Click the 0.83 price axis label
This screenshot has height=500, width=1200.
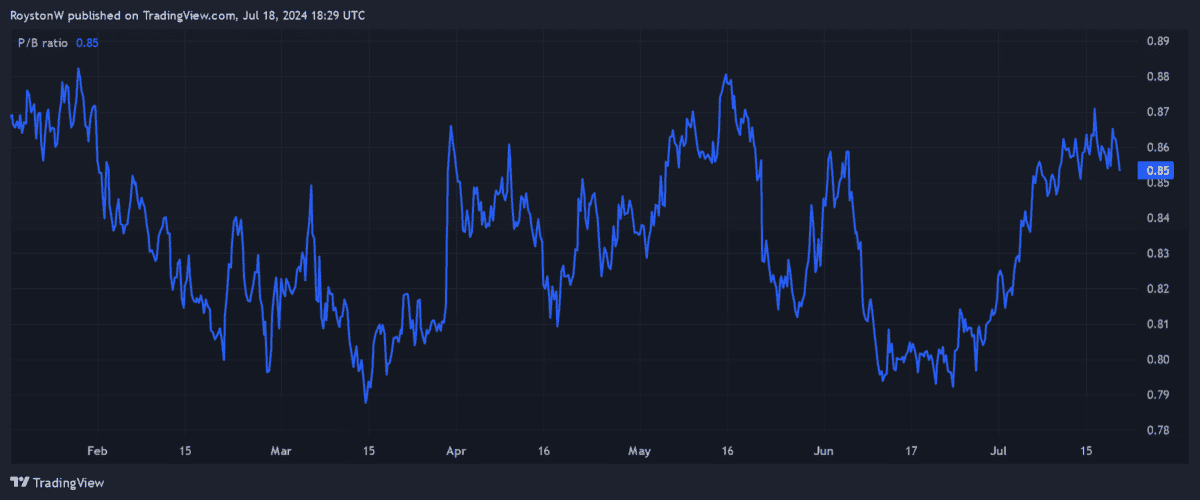point(1157,254)
